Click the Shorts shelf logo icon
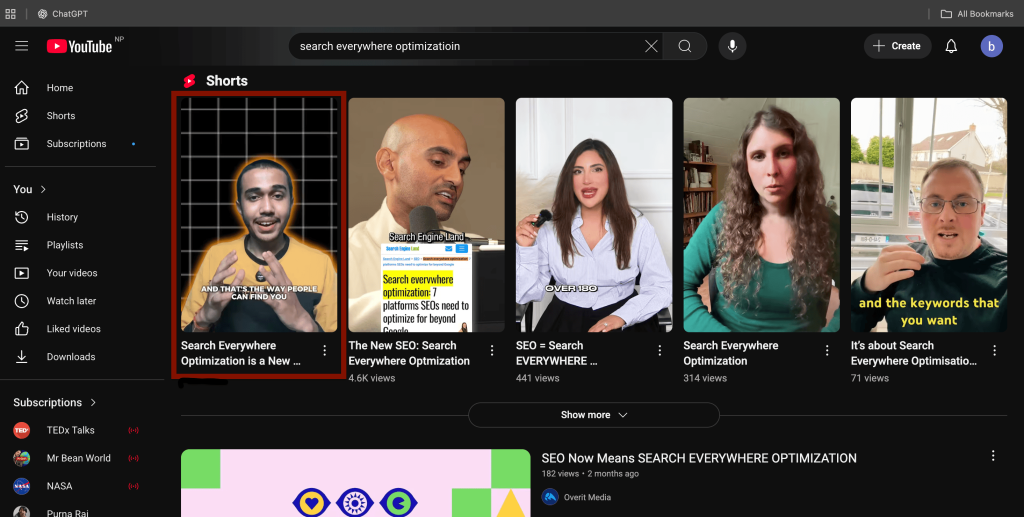Viewport: 1024px width, 517px height. (x=189, y=81)
